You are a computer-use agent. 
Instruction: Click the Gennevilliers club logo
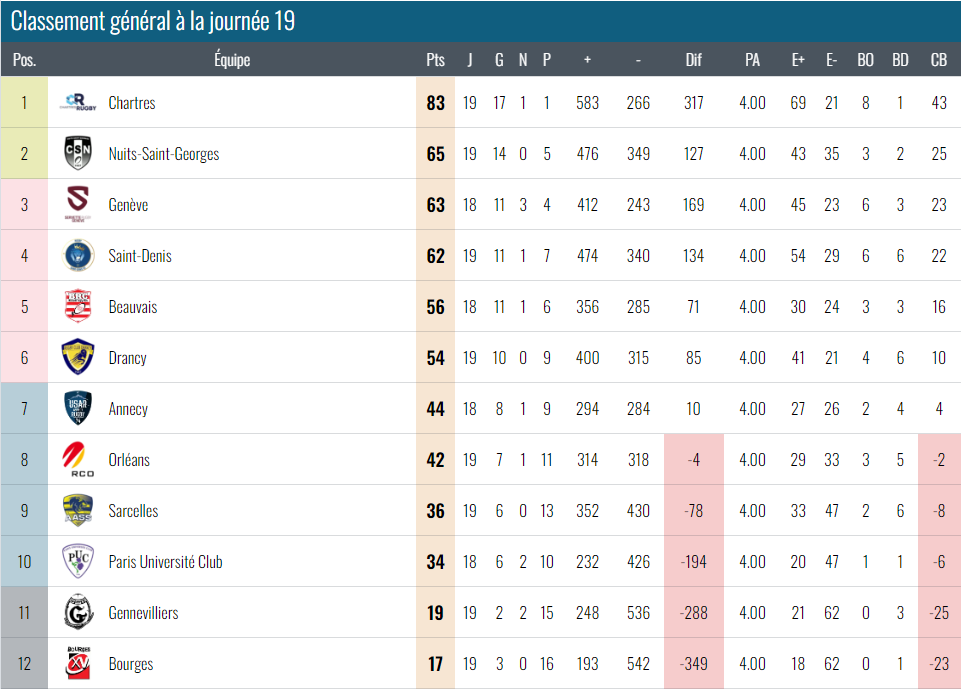pyautogui.click(x=78, y=612)
